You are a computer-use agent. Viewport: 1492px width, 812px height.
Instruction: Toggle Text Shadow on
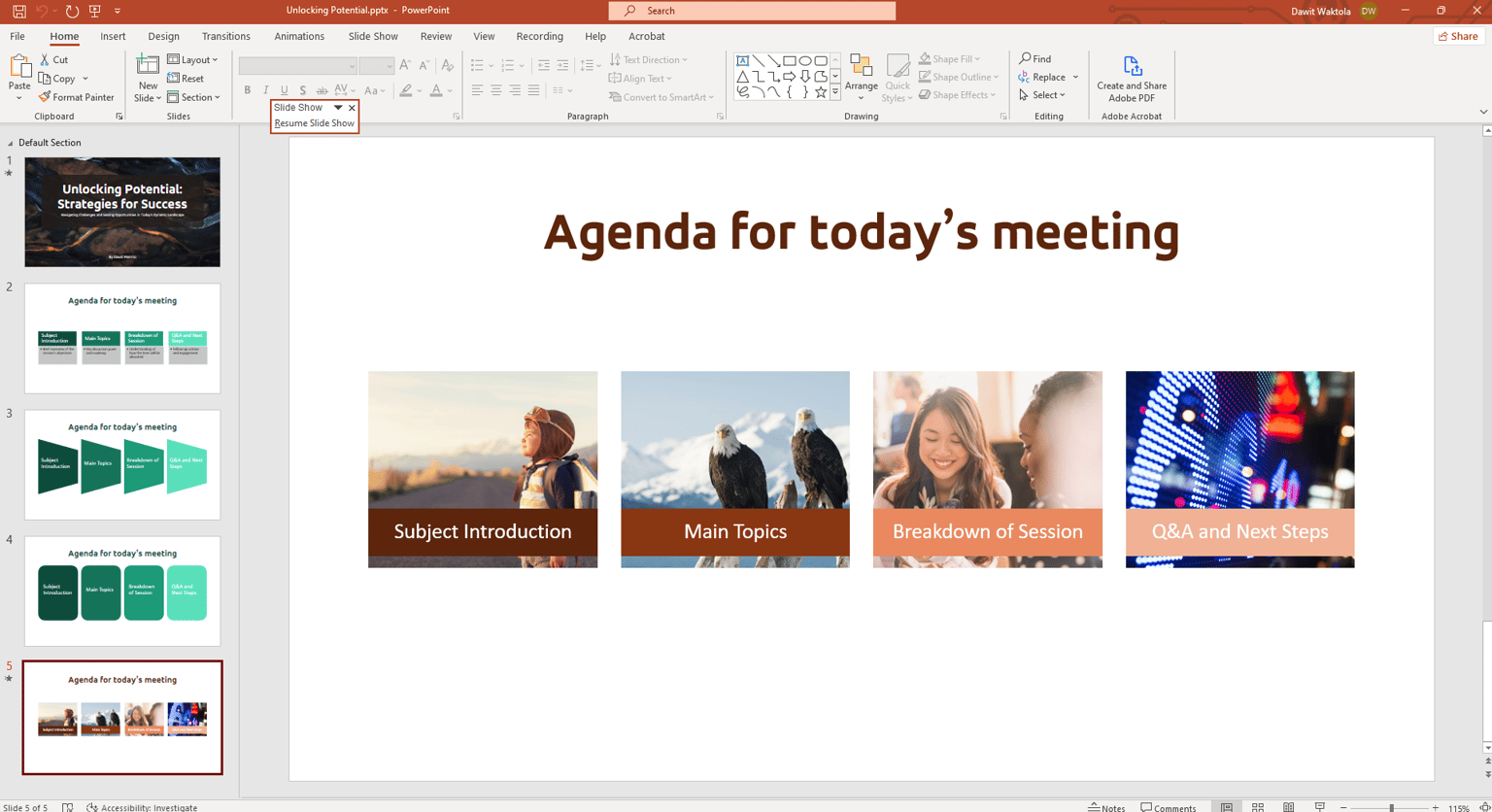303,90
